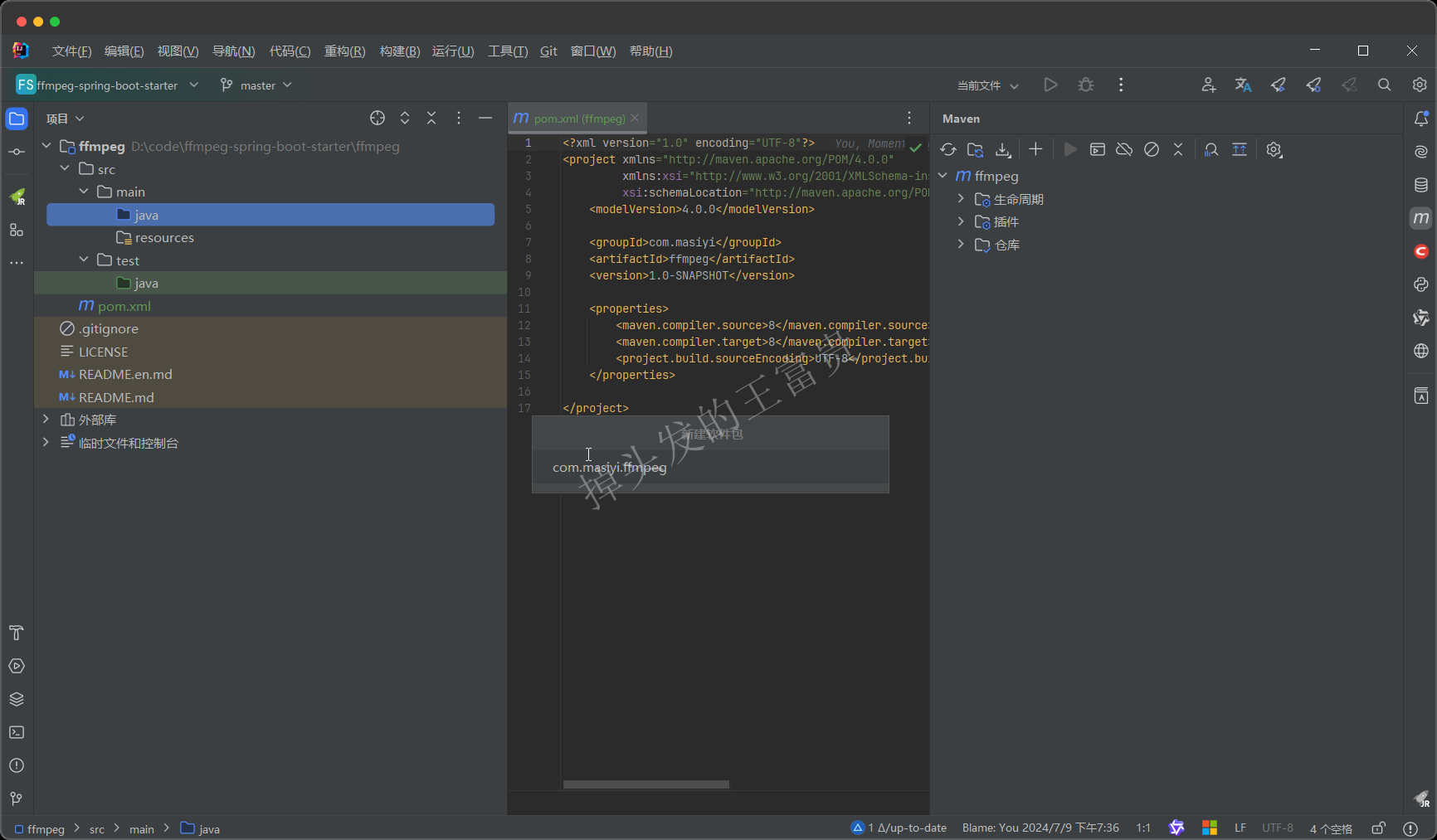Click the UTF-8 encoding status entry
The width and height of the screenshot is (1437, 840).
pos(1278,828)
